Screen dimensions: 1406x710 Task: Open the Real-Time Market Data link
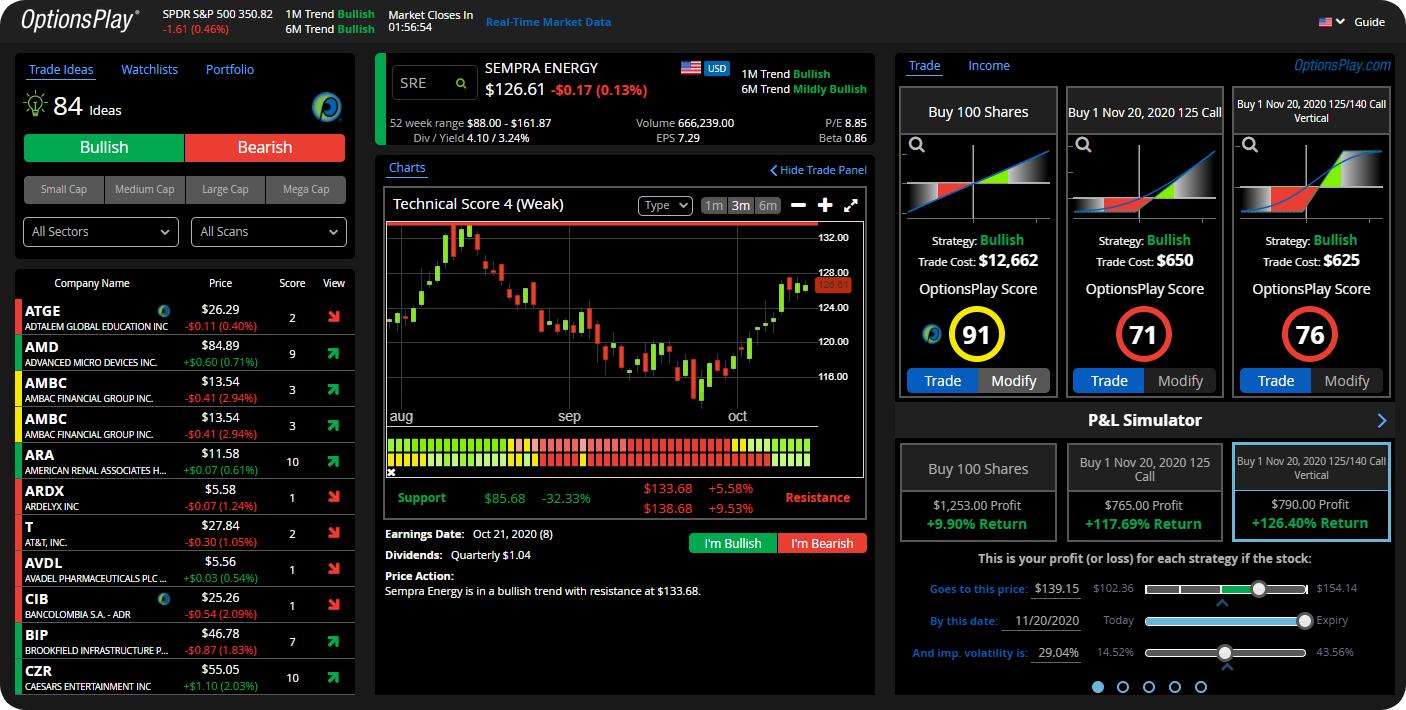point(548,22)
